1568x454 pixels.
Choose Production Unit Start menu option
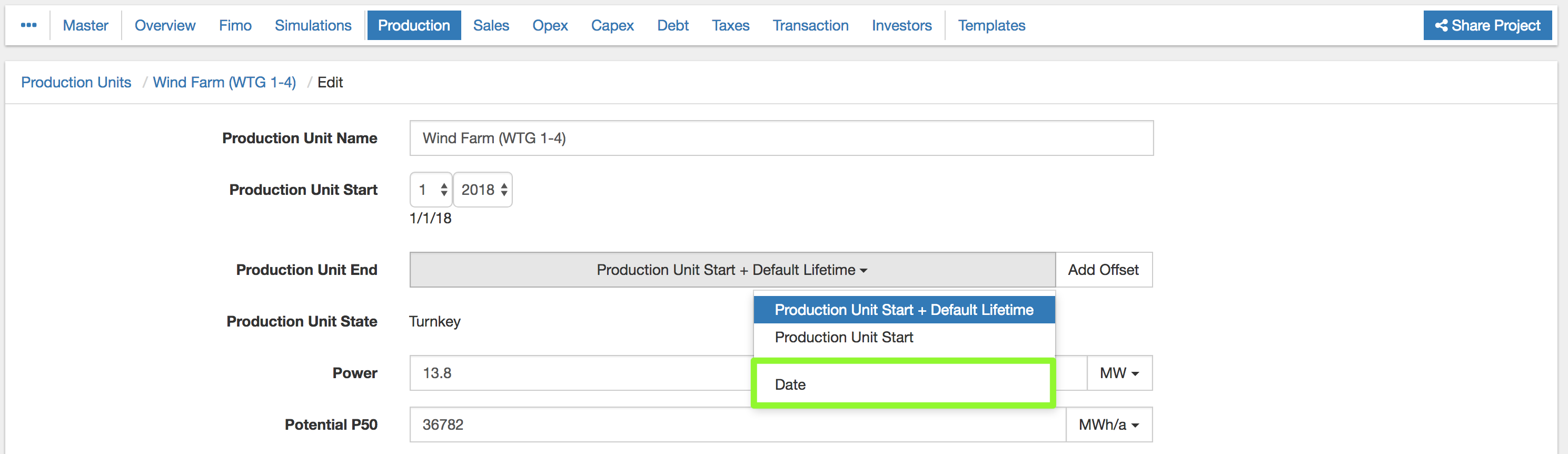(x=843, y=337)
